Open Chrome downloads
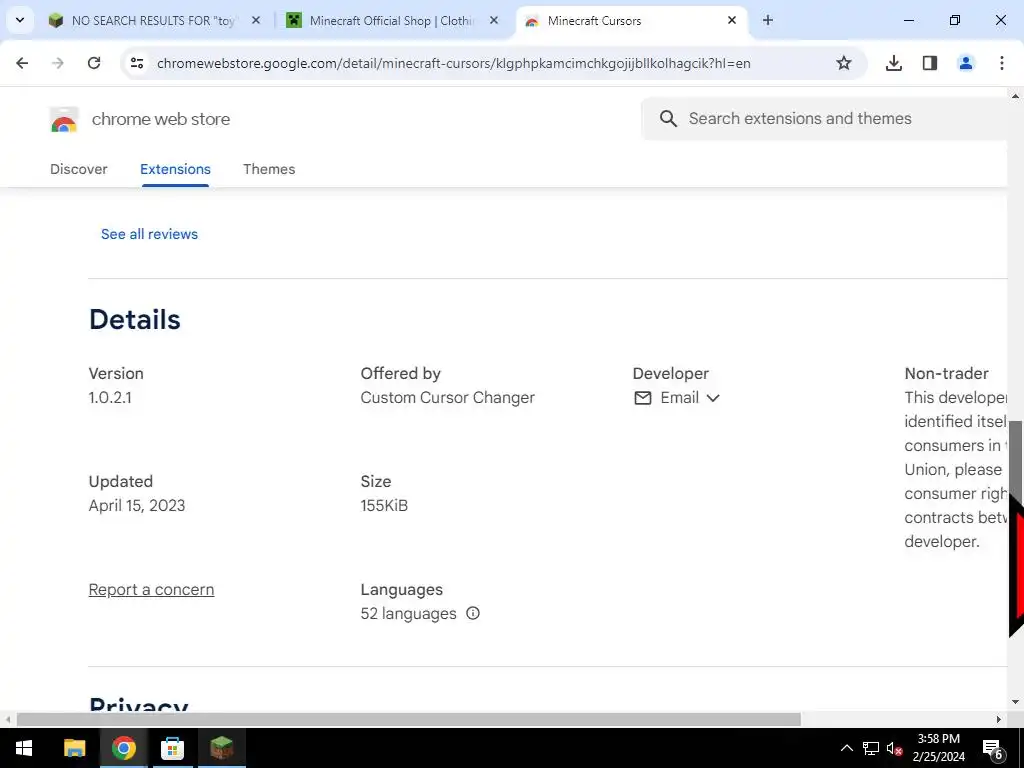This screenshot has width=1024, height=768. [894, 63]
